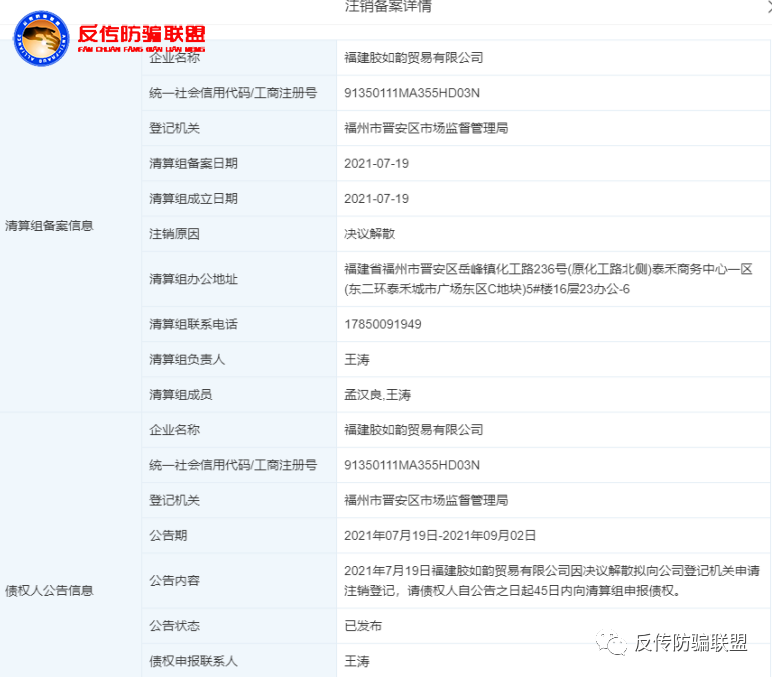Viewport: 772px width, 677px height.
Task: Click 福州市晋安区市场监督管理局 in 清算组备案信息 section
Action: [426, 129]
